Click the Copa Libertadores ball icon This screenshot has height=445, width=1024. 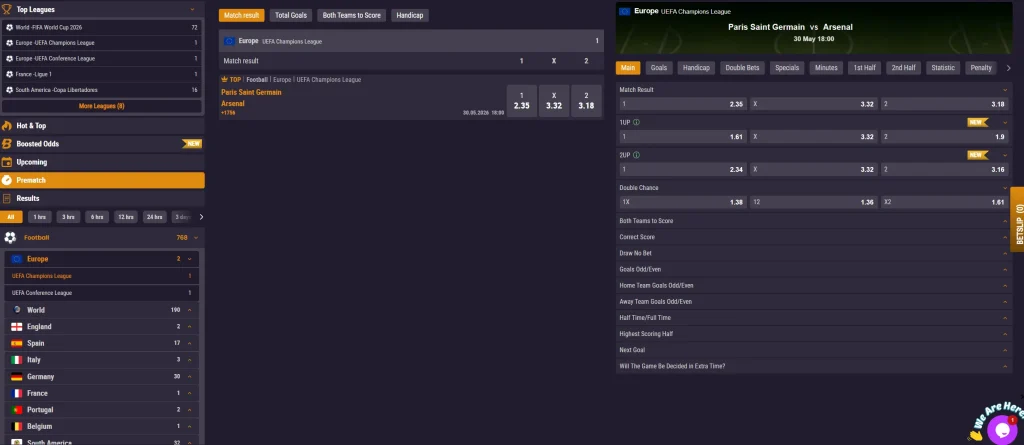9,90
